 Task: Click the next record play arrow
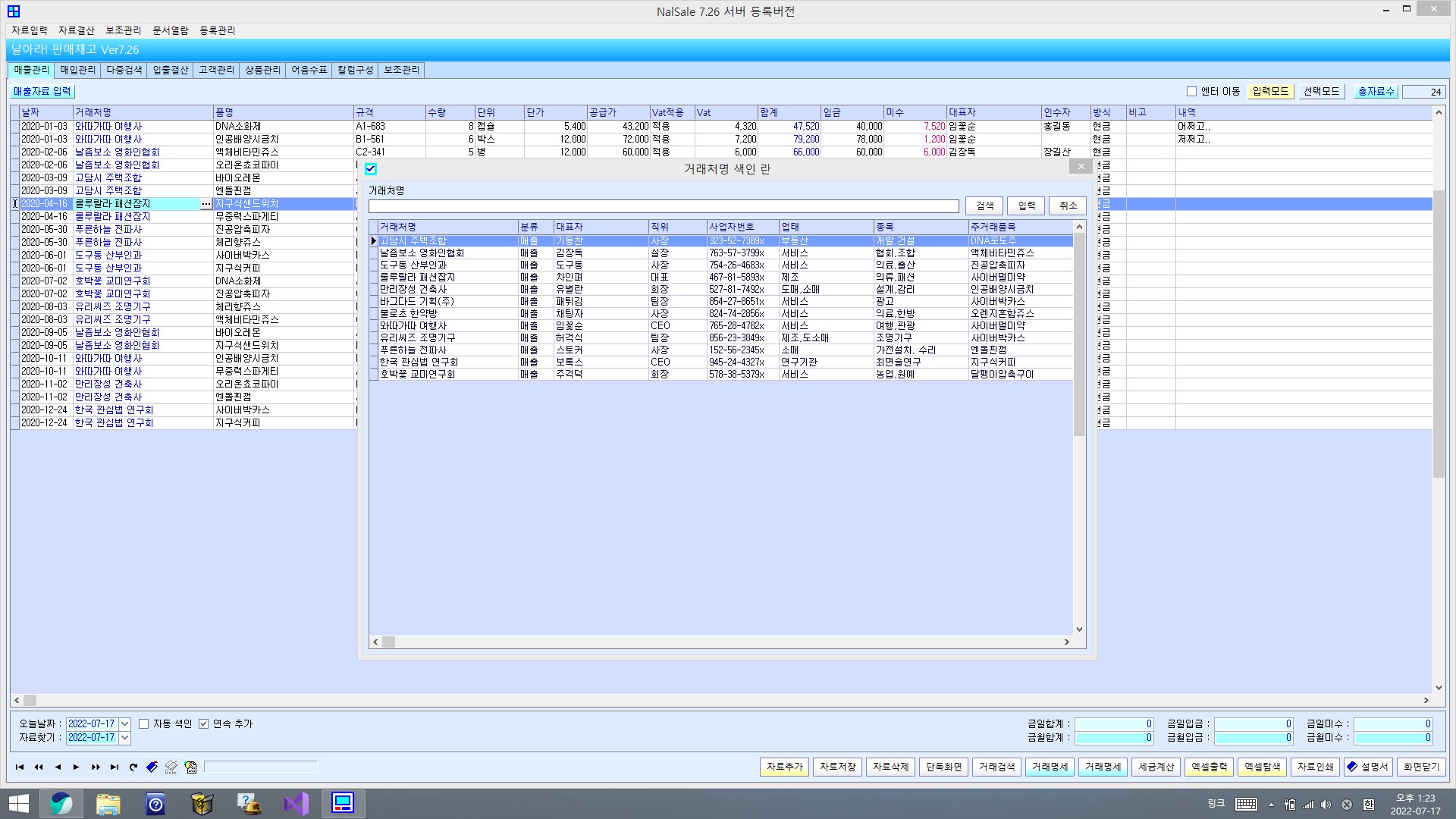[77, 767]
